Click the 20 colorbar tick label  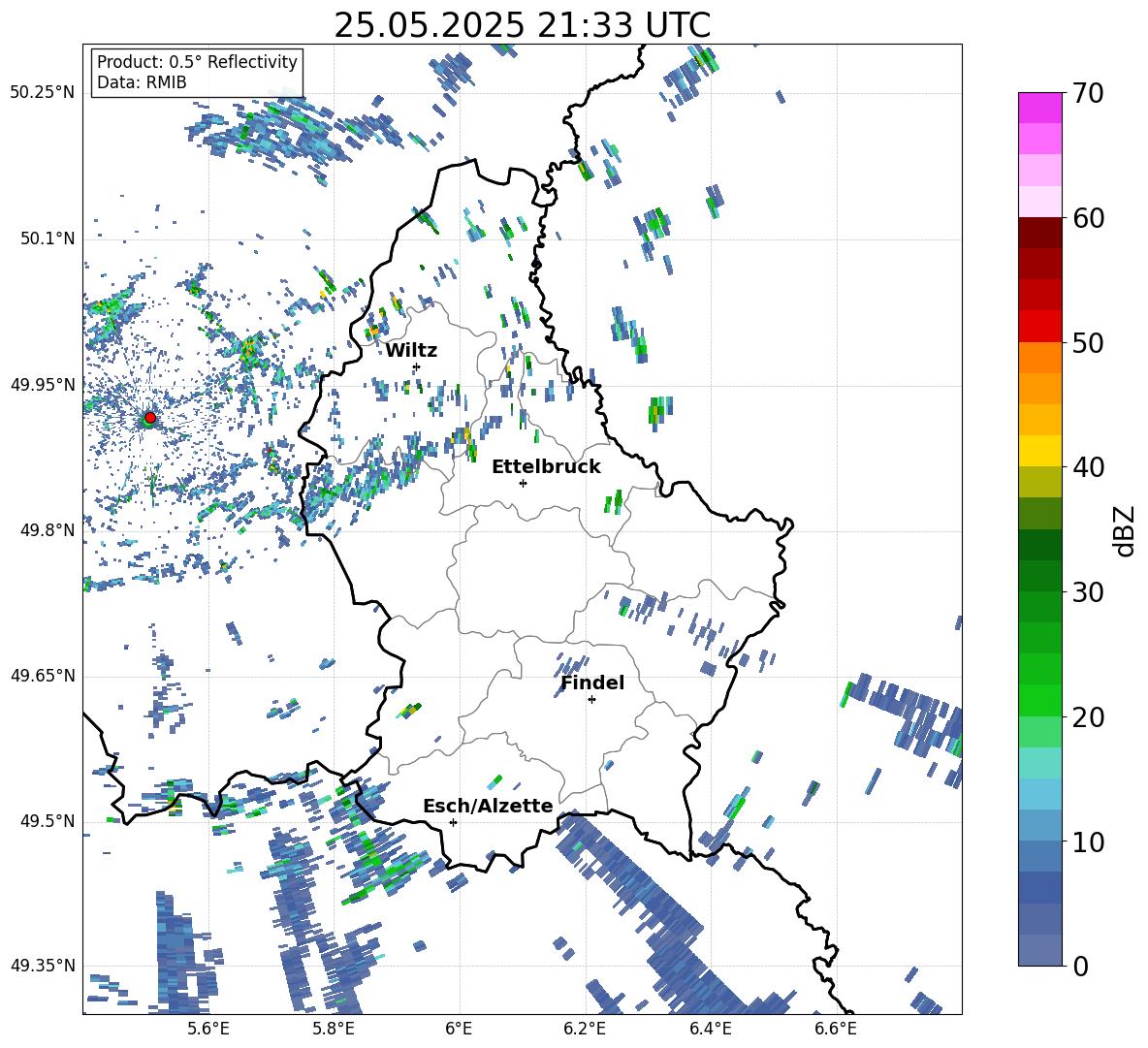1088,716
